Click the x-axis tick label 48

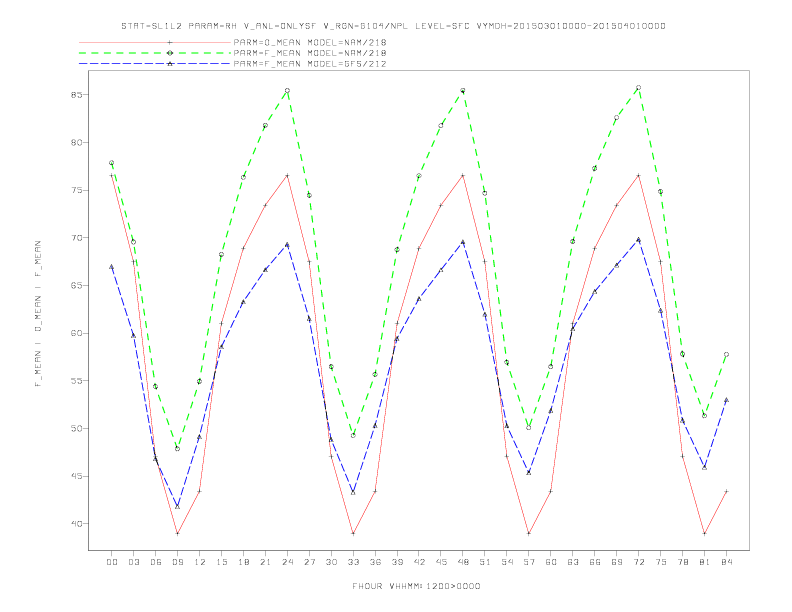tap(463, 562)
